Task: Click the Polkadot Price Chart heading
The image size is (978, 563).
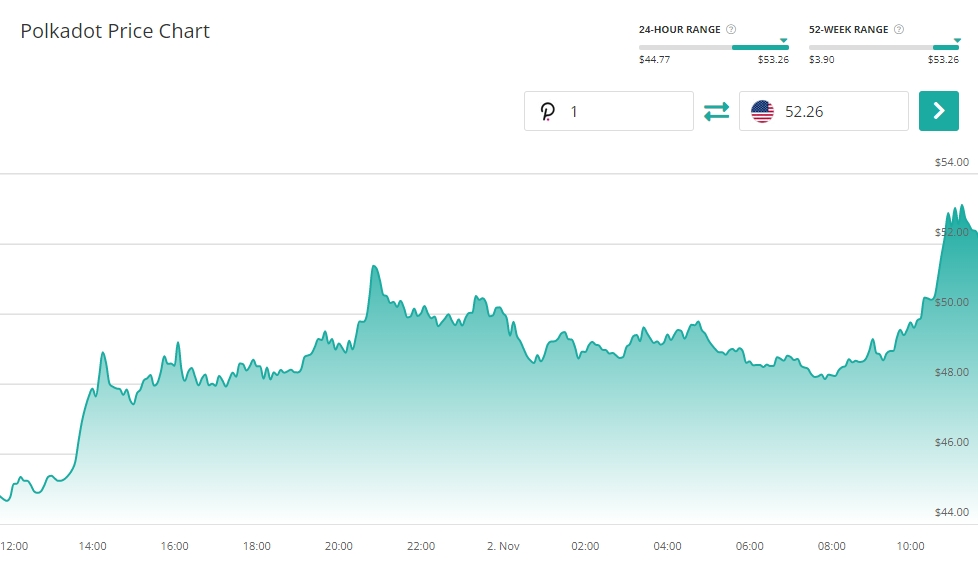Action: tap(115, 31)
